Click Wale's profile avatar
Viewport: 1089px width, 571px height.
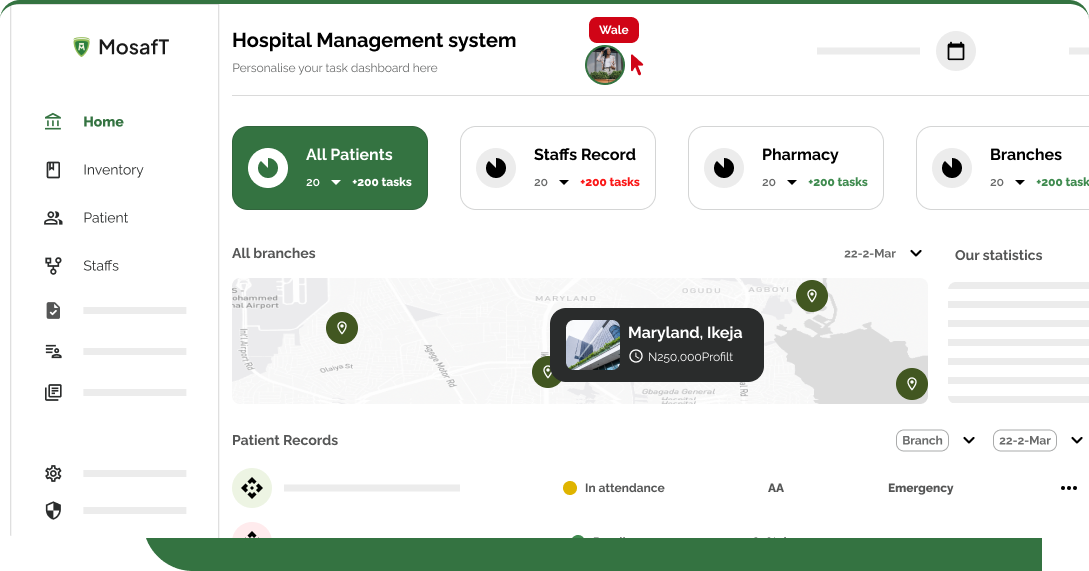tap(605, 65)
